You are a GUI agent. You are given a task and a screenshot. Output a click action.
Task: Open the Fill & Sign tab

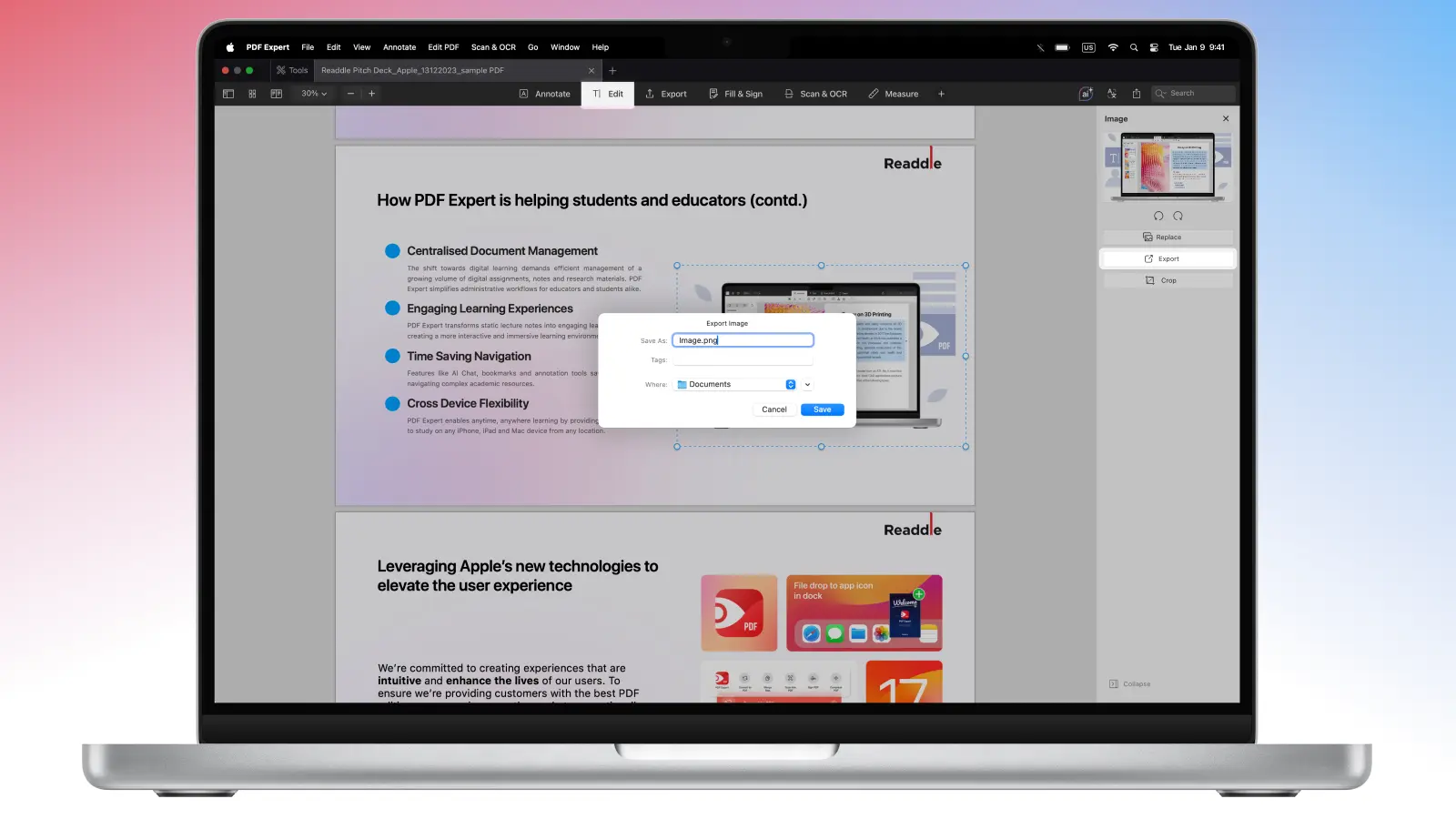735,94
